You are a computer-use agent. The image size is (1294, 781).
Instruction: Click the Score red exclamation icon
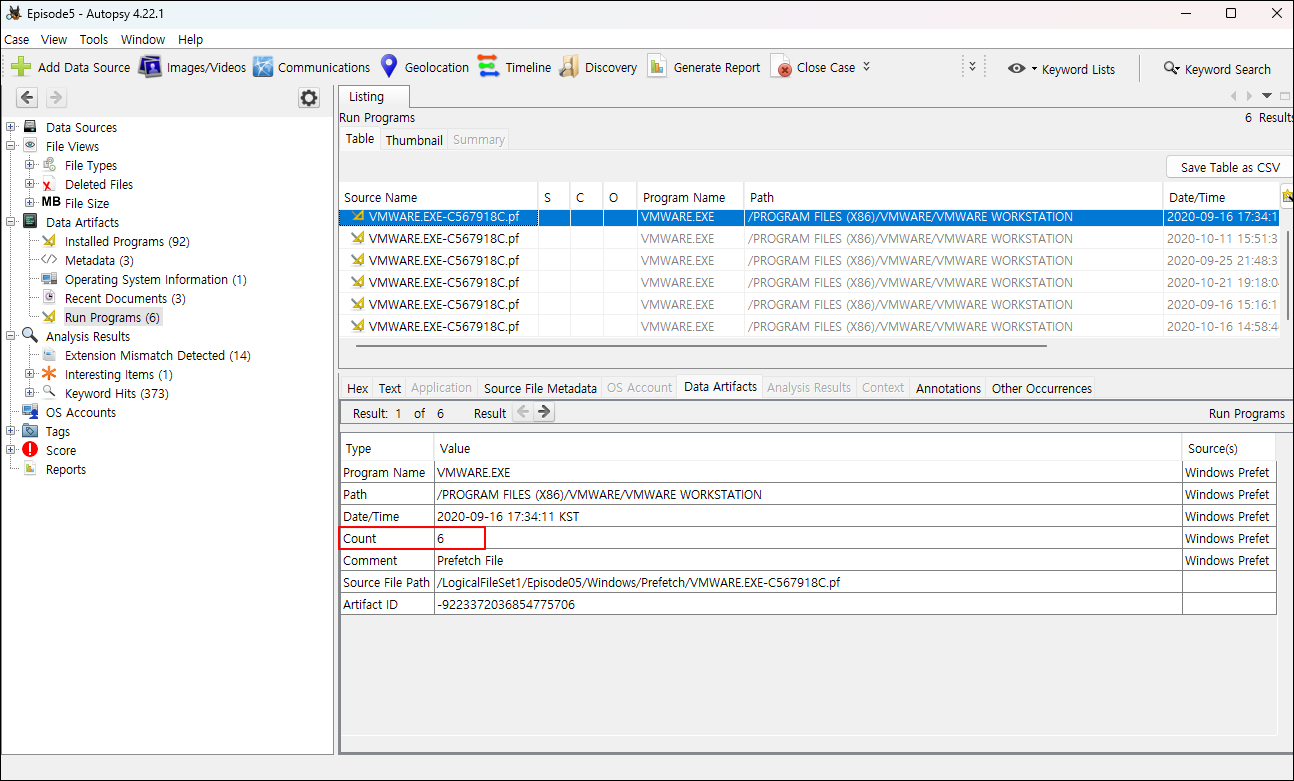pyautogui.click(x=30, y=450)
